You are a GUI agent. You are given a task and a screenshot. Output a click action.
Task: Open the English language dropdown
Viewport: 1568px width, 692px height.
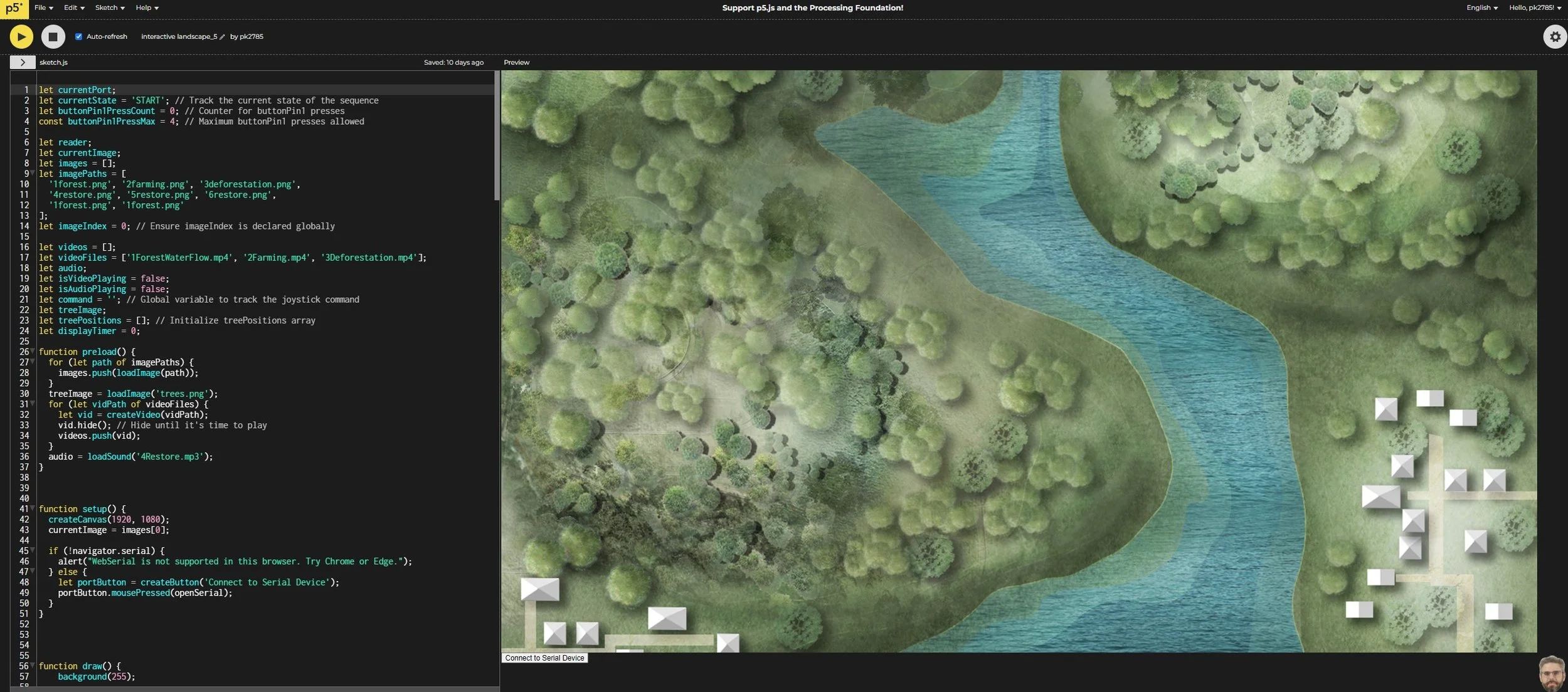[1481, 8]
